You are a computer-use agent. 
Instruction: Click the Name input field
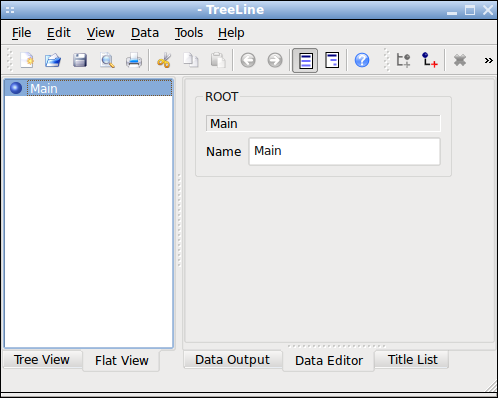pos(344,152)
